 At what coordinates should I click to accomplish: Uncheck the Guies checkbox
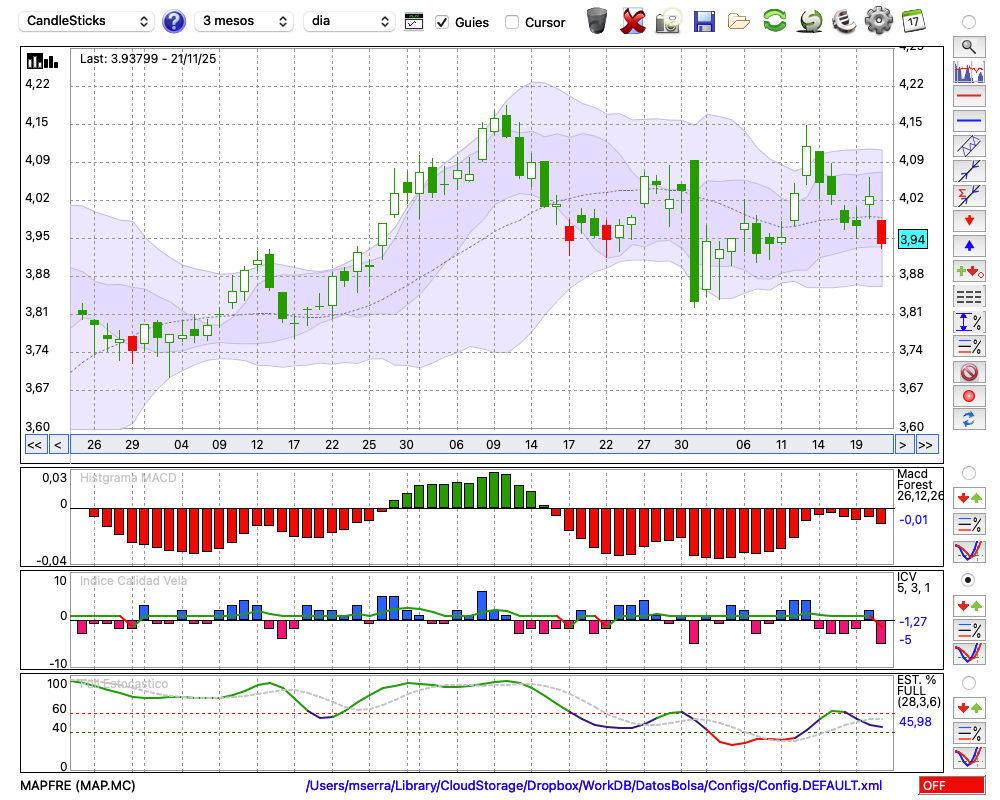(x=442, y=22)
